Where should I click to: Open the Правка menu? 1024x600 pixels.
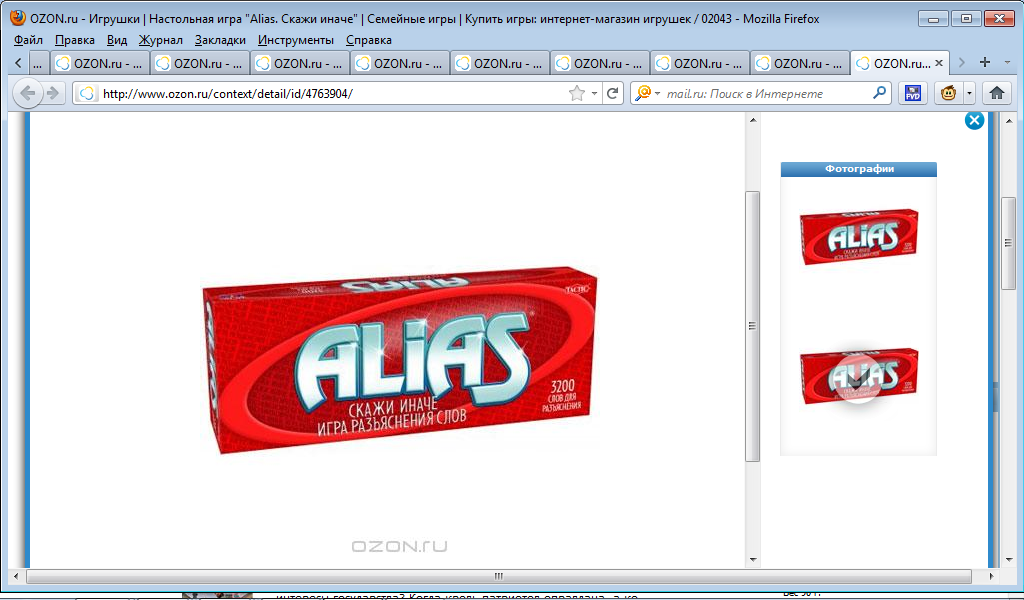74,40
